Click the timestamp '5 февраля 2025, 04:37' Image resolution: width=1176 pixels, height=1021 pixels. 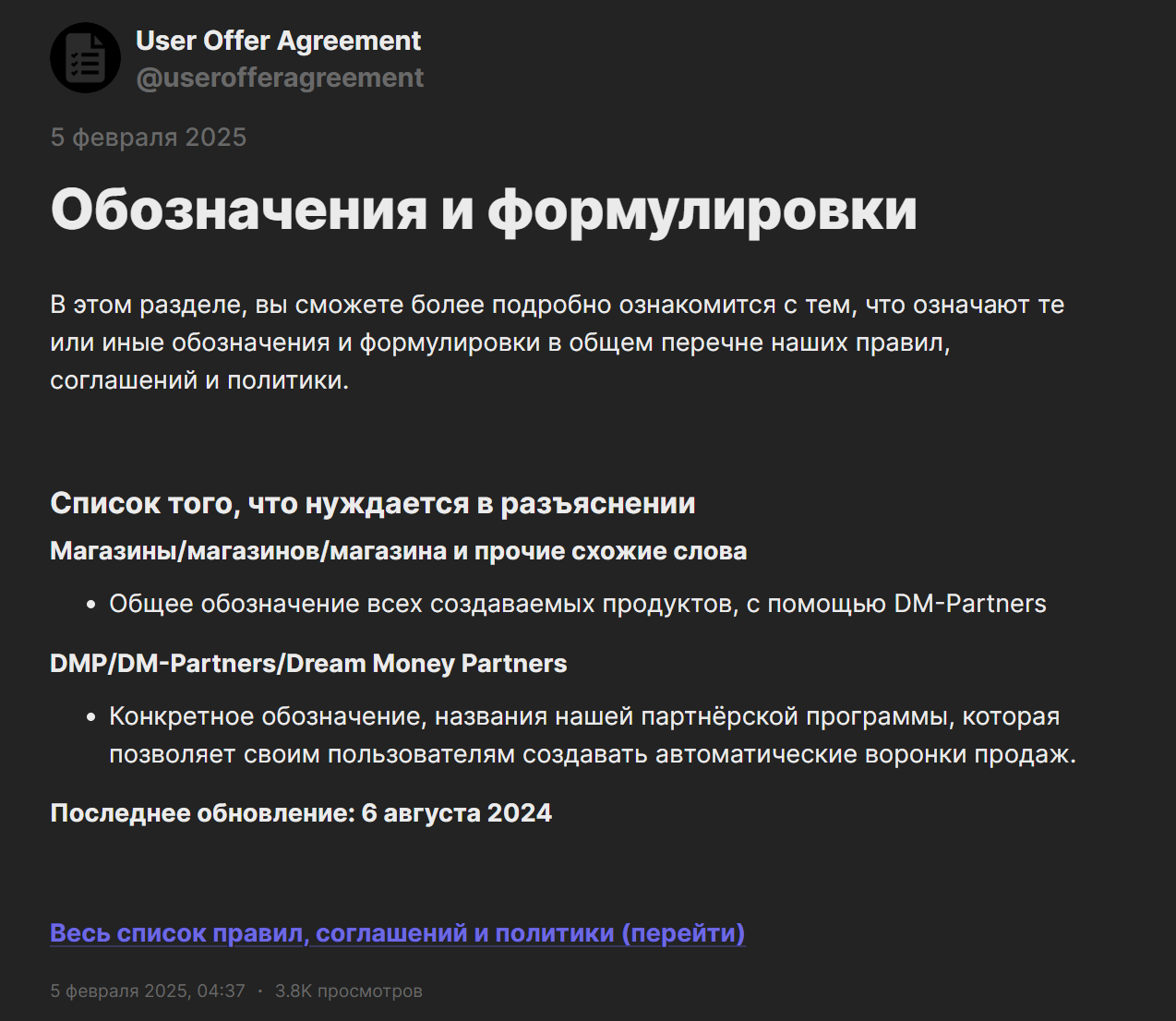[148, 991]
